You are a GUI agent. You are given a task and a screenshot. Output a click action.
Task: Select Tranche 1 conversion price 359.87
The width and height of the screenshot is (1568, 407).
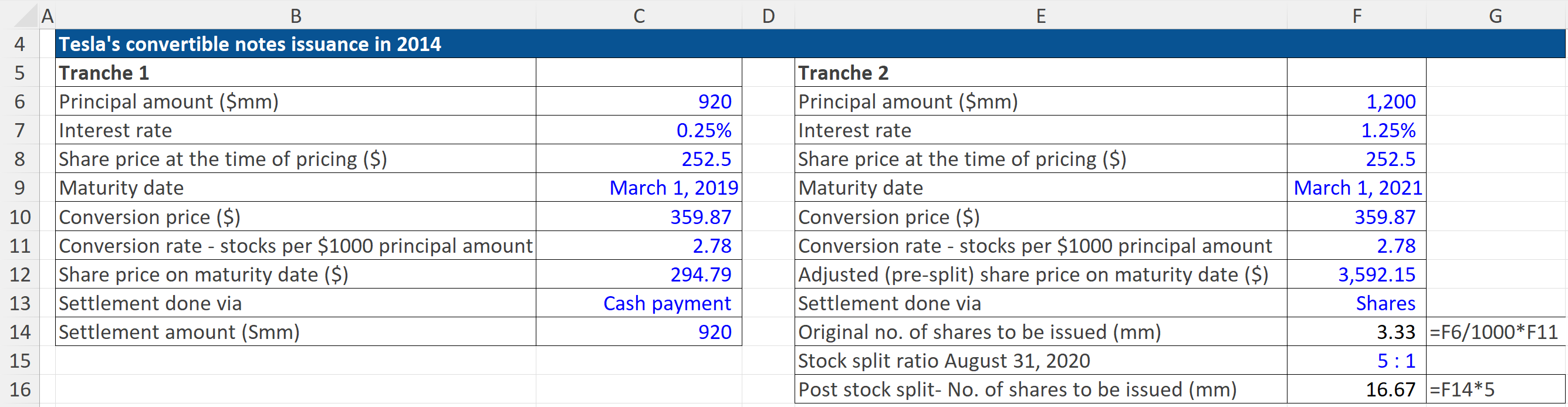[x=638, y=216]
